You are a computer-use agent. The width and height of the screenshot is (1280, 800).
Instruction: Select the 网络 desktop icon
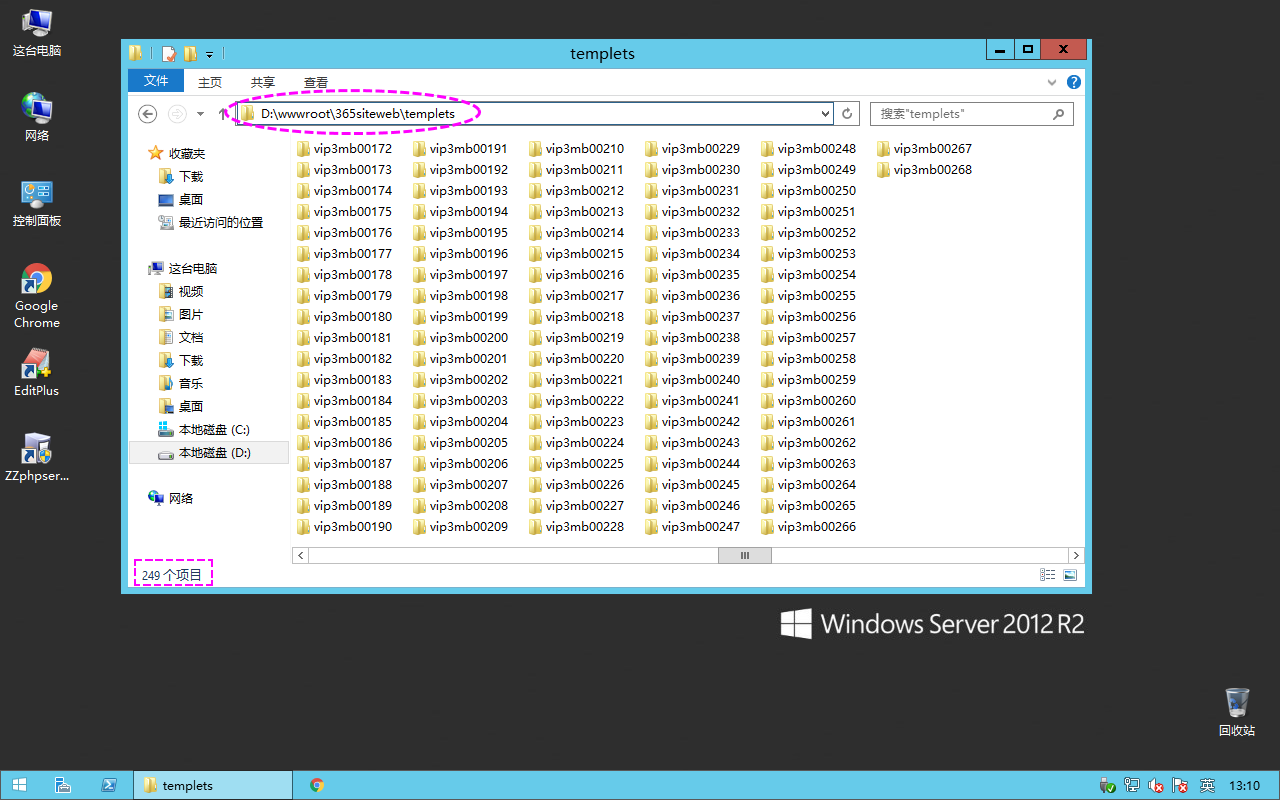point(37,117)
